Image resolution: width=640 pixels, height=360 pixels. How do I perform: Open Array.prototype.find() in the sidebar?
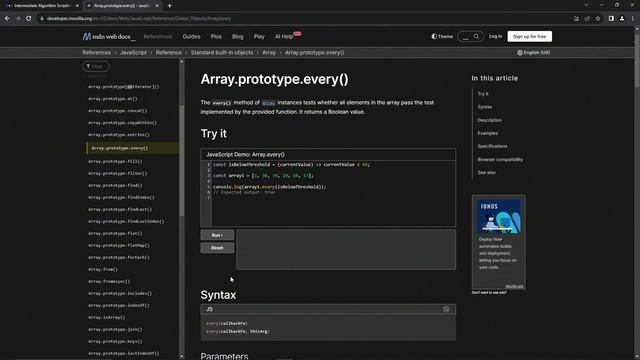click(x=115, y=185)
